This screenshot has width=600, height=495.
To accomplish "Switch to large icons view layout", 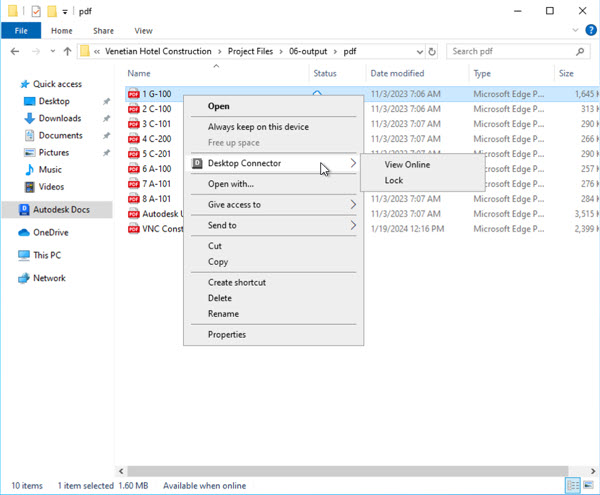I will [x=588, y=485].
